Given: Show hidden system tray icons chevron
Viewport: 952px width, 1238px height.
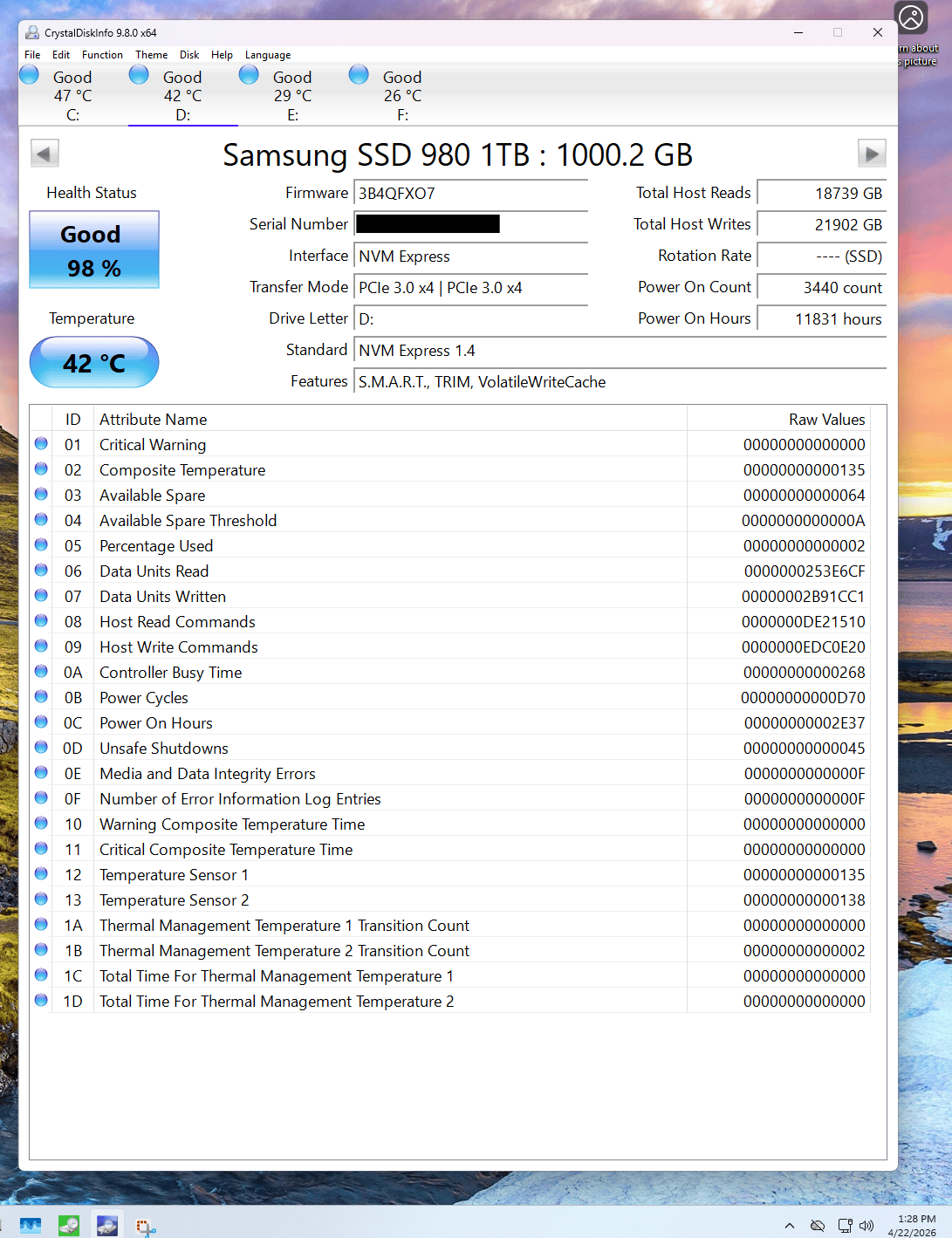Looking at the screenshot, I should (790, 1226).
